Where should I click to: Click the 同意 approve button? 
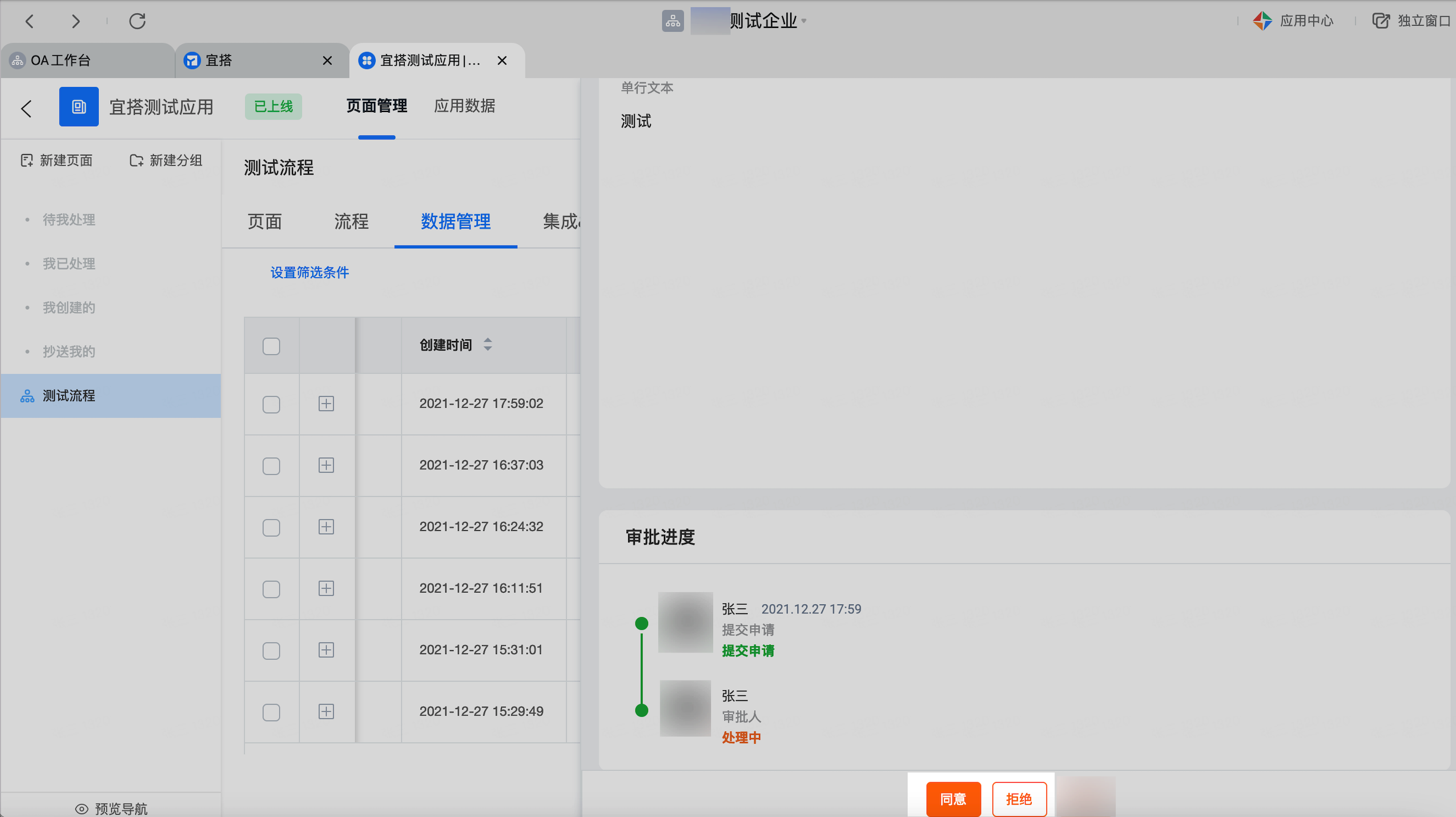[953, 799]
